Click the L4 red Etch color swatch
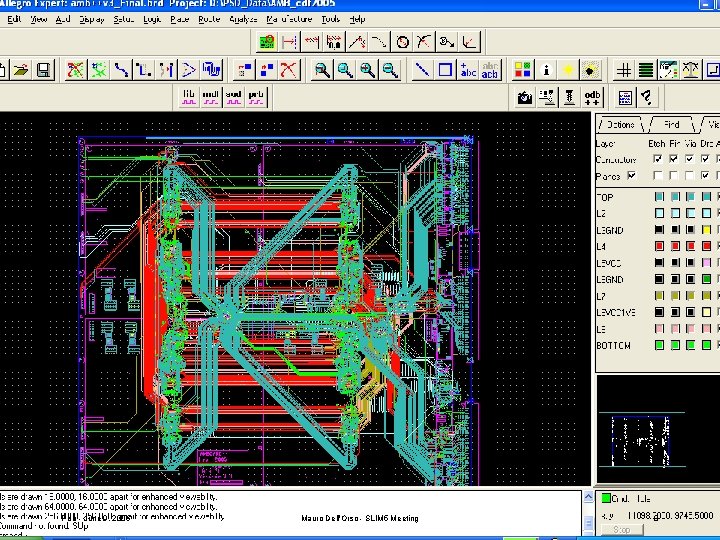The image size is (720, 540). [659, 246]
